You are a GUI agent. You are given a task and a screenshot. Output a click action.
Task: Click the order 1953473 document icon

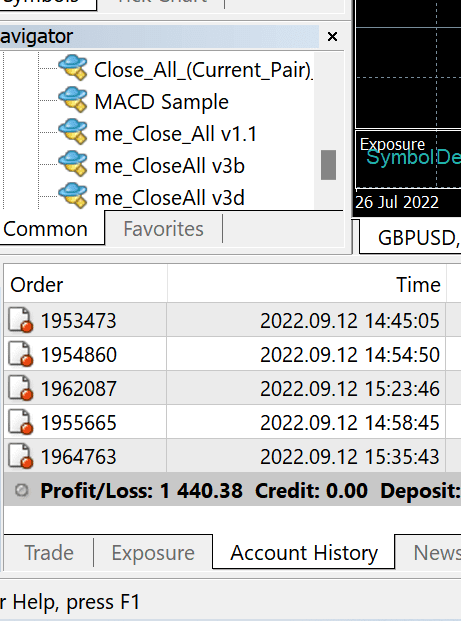21,320
